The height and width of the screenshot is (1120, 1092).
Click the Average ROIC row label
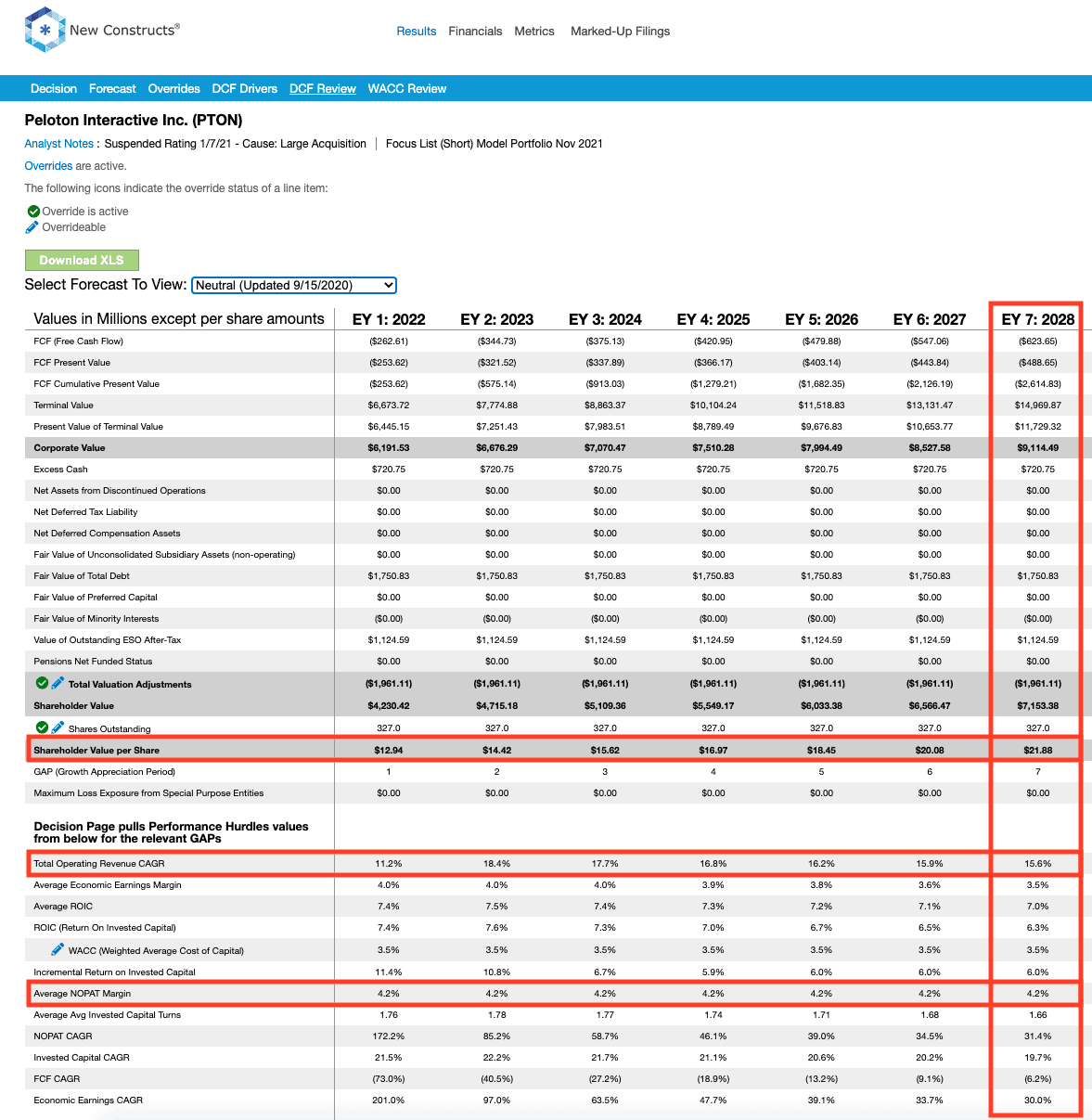(63, 907)
